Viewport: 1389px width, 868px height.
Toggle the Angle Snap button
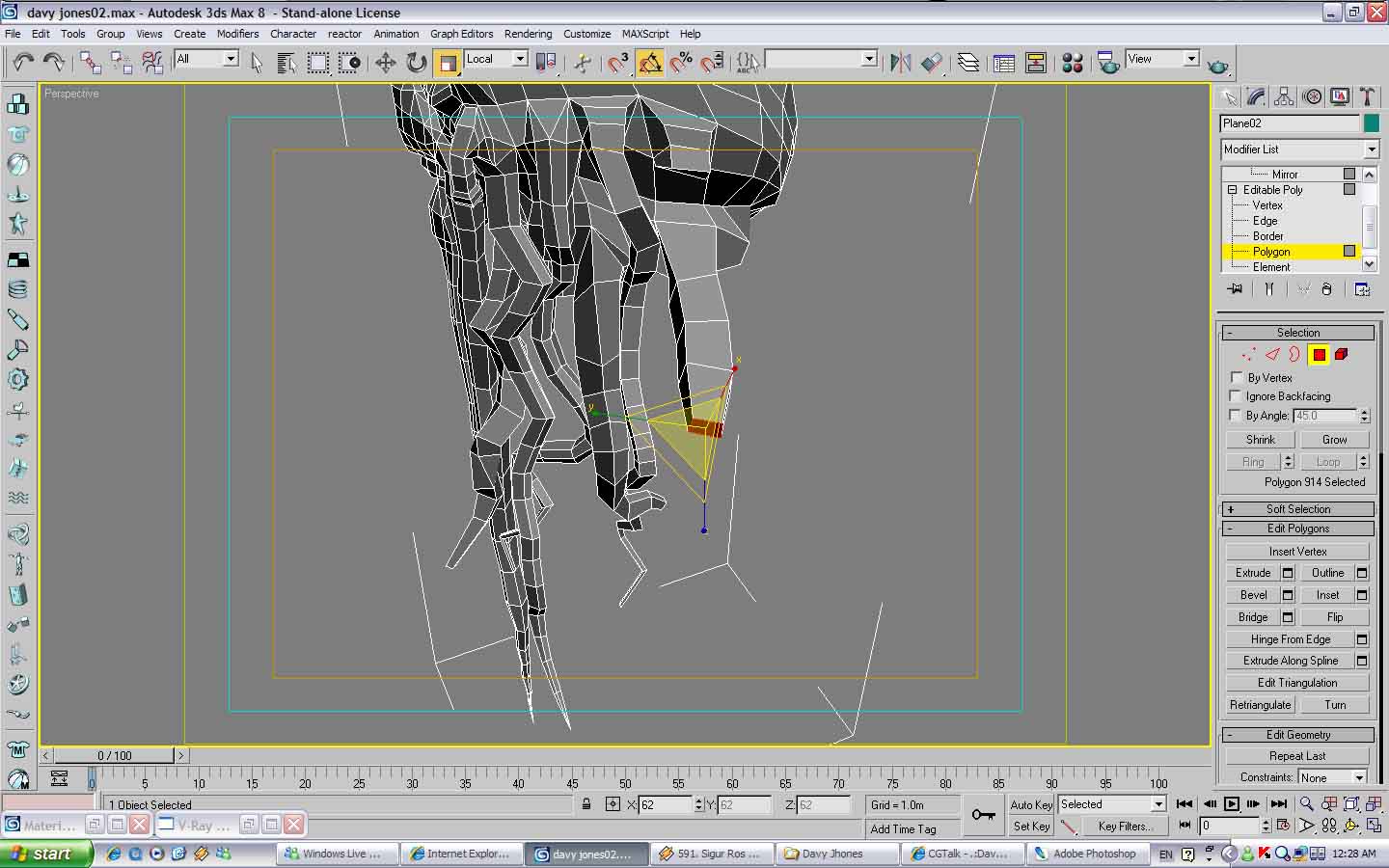(650, 63)
